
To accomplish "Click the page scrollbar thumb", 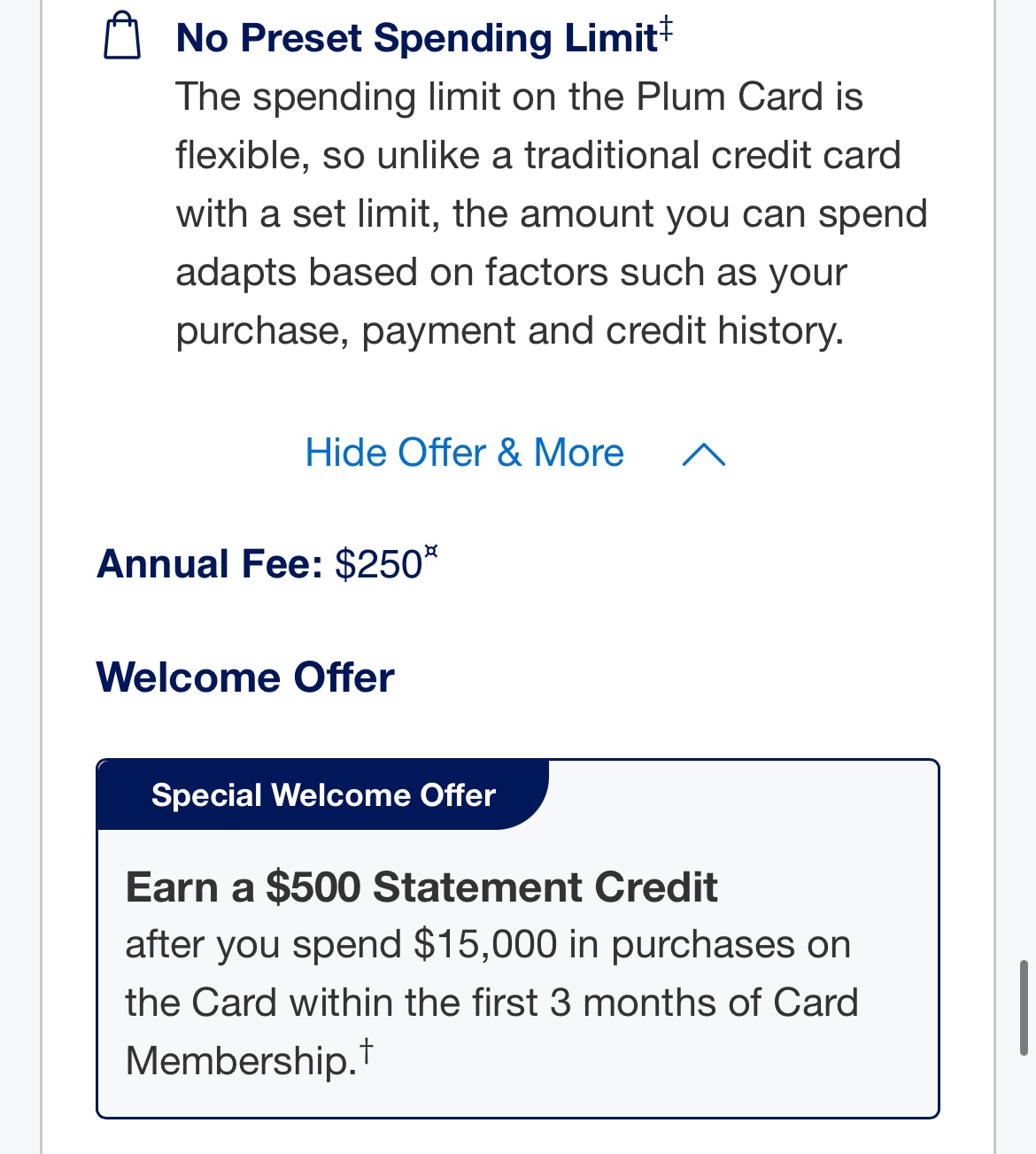I will [1024, 1008].
